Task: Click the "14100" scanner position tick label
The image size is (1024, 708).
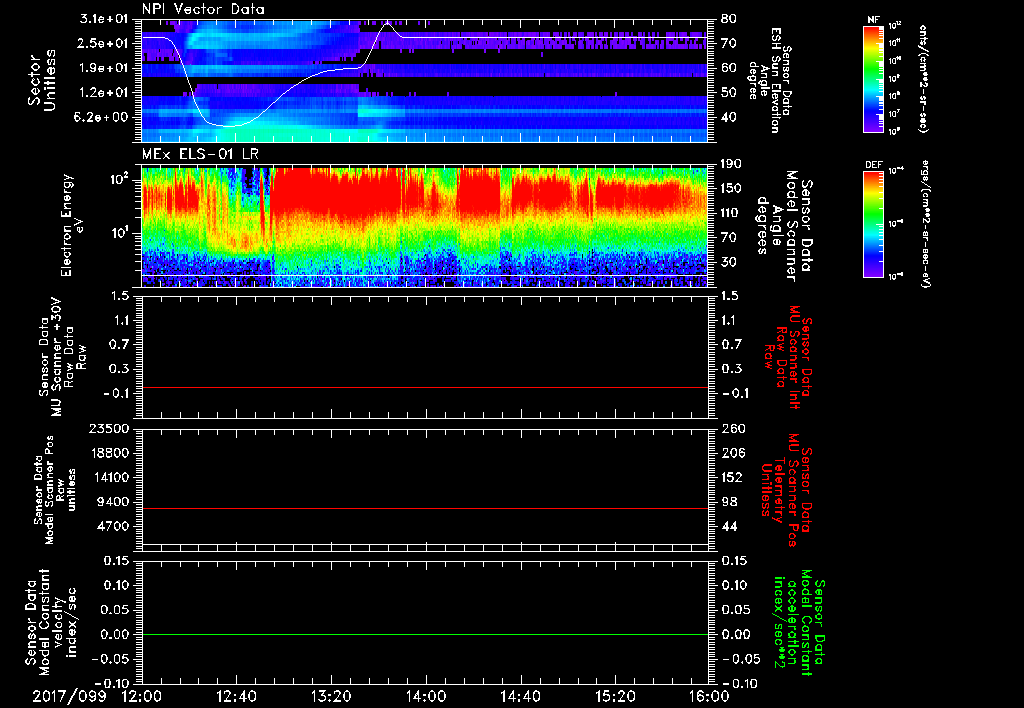Action: [x=108, y=477]
